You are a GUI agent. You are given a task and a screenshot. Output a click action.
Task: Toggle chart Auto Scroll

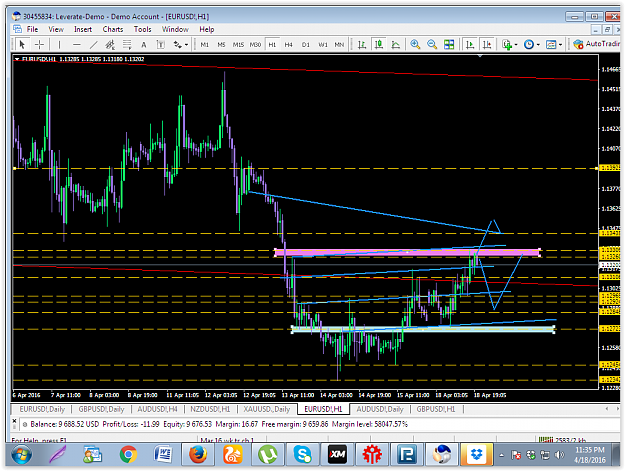click(x=470, y=44)
